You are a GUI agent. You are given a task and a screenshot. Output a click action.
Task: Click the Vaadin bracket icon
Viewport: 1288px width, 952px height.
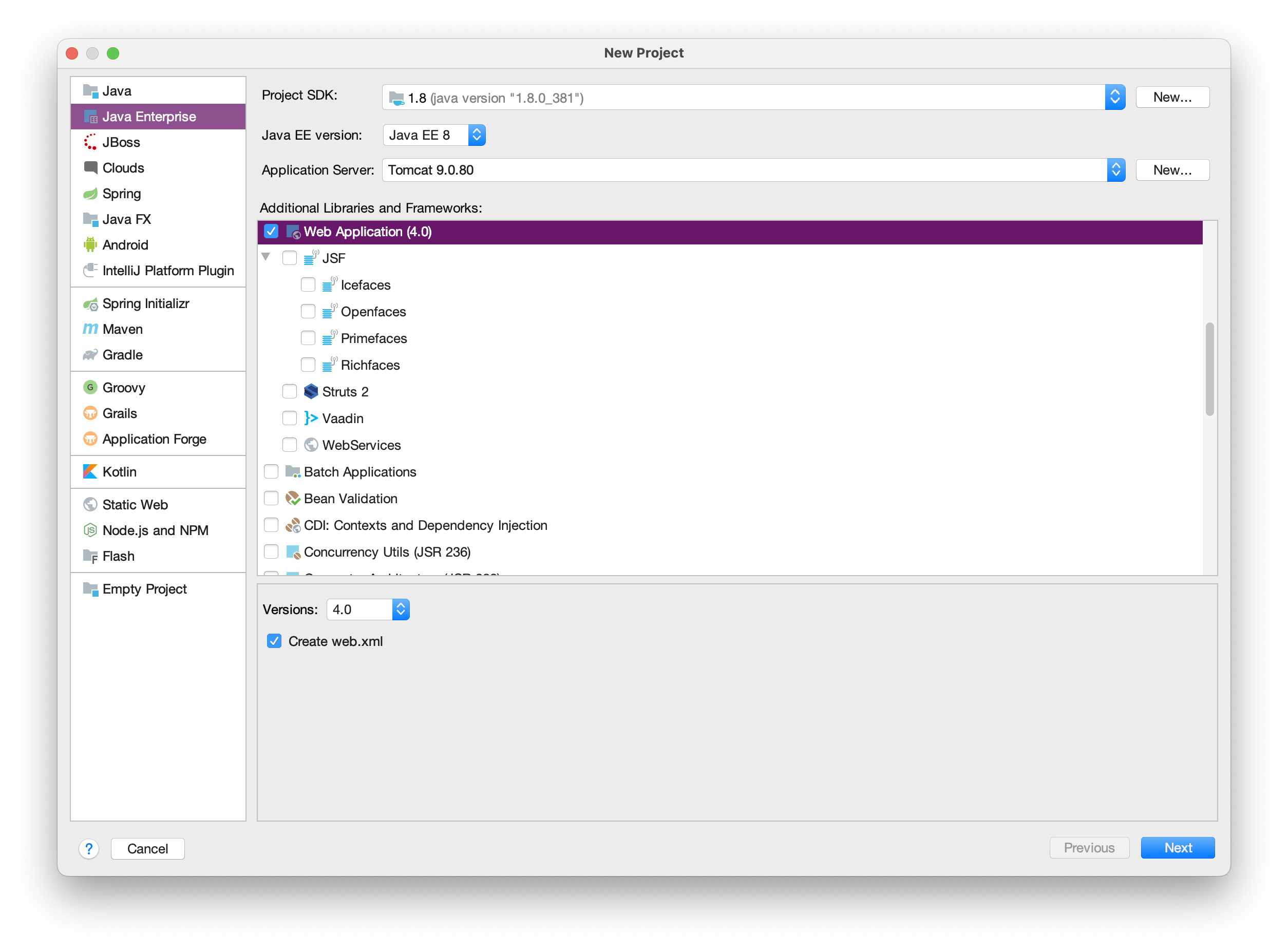(311, 418)
